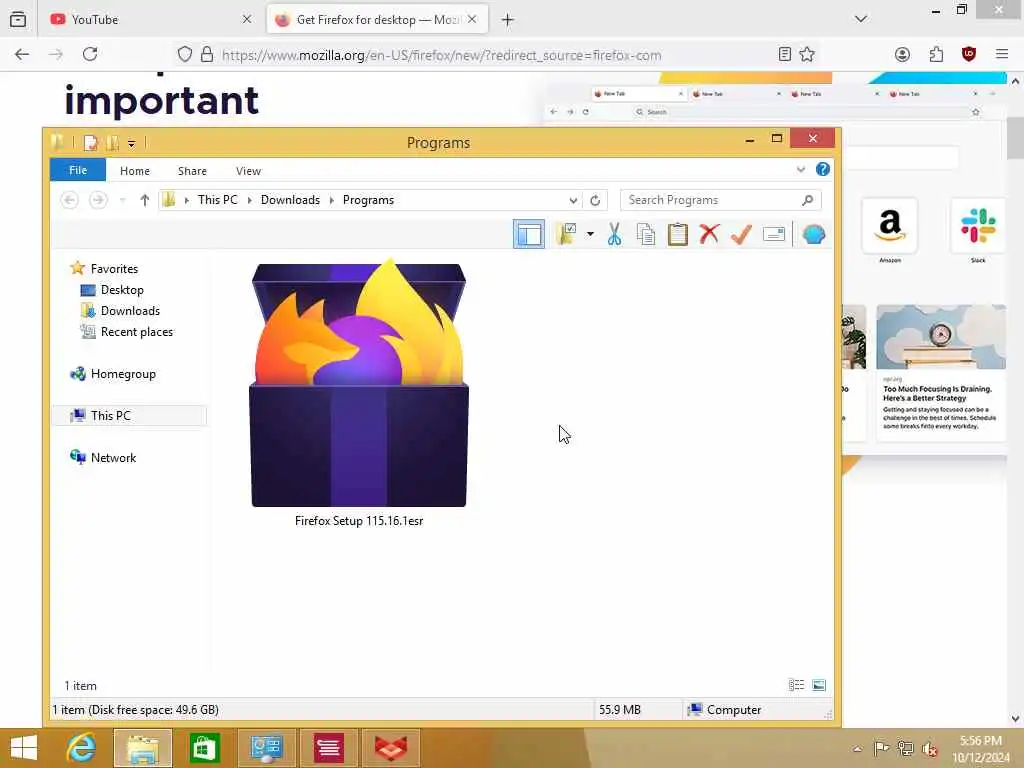
Task: Click the blue Help question mark icon
Action: [x=823, y=170]
